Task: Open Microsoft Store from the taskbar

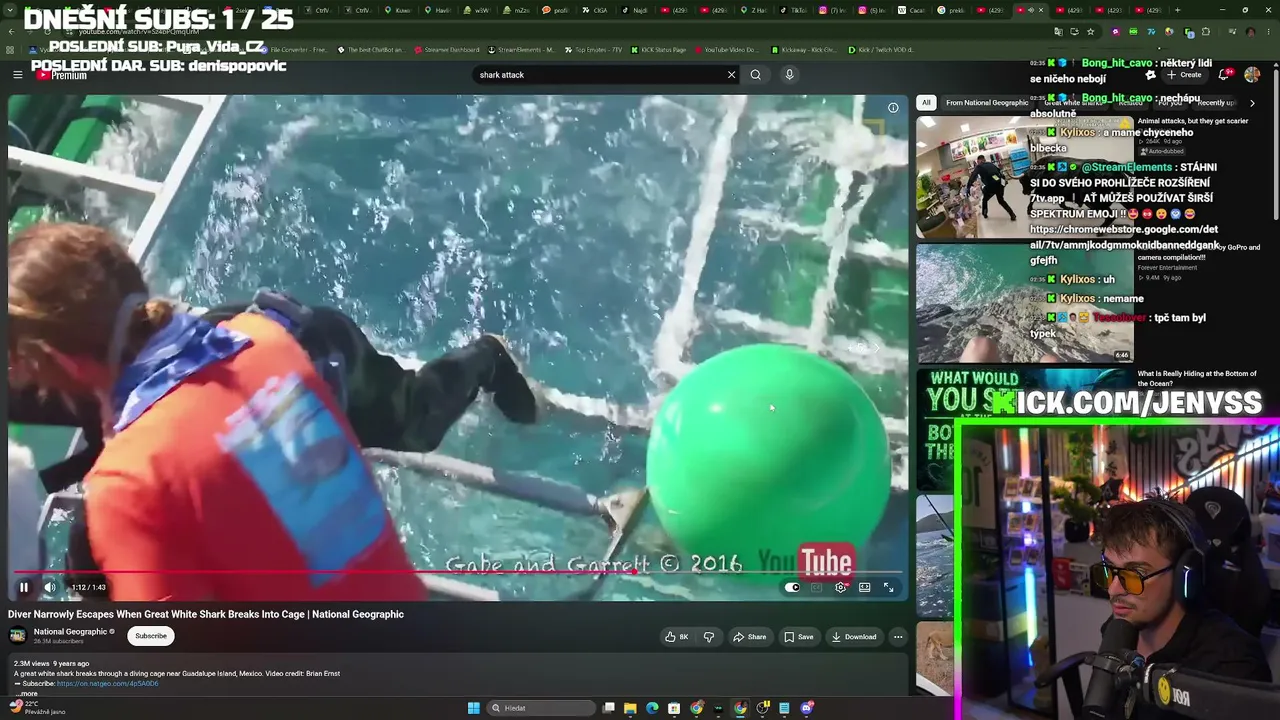Action: 674,708
